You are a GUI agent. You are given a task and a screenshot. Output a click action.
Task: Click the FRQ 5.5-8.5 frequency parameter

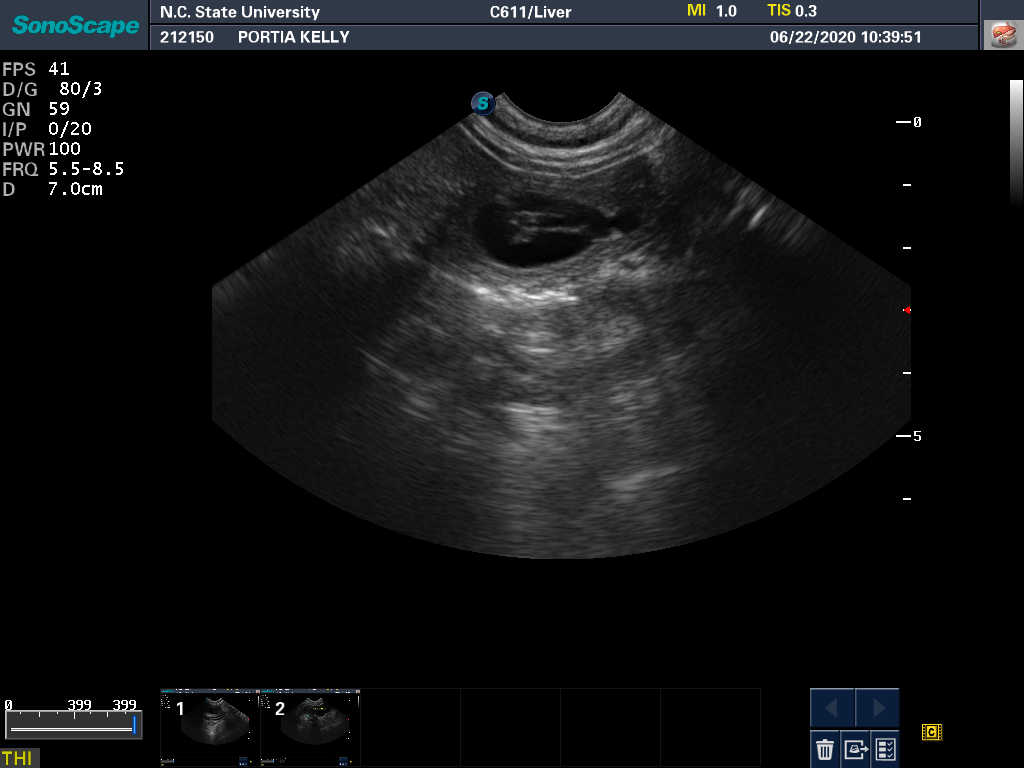[x=63, y=169]
